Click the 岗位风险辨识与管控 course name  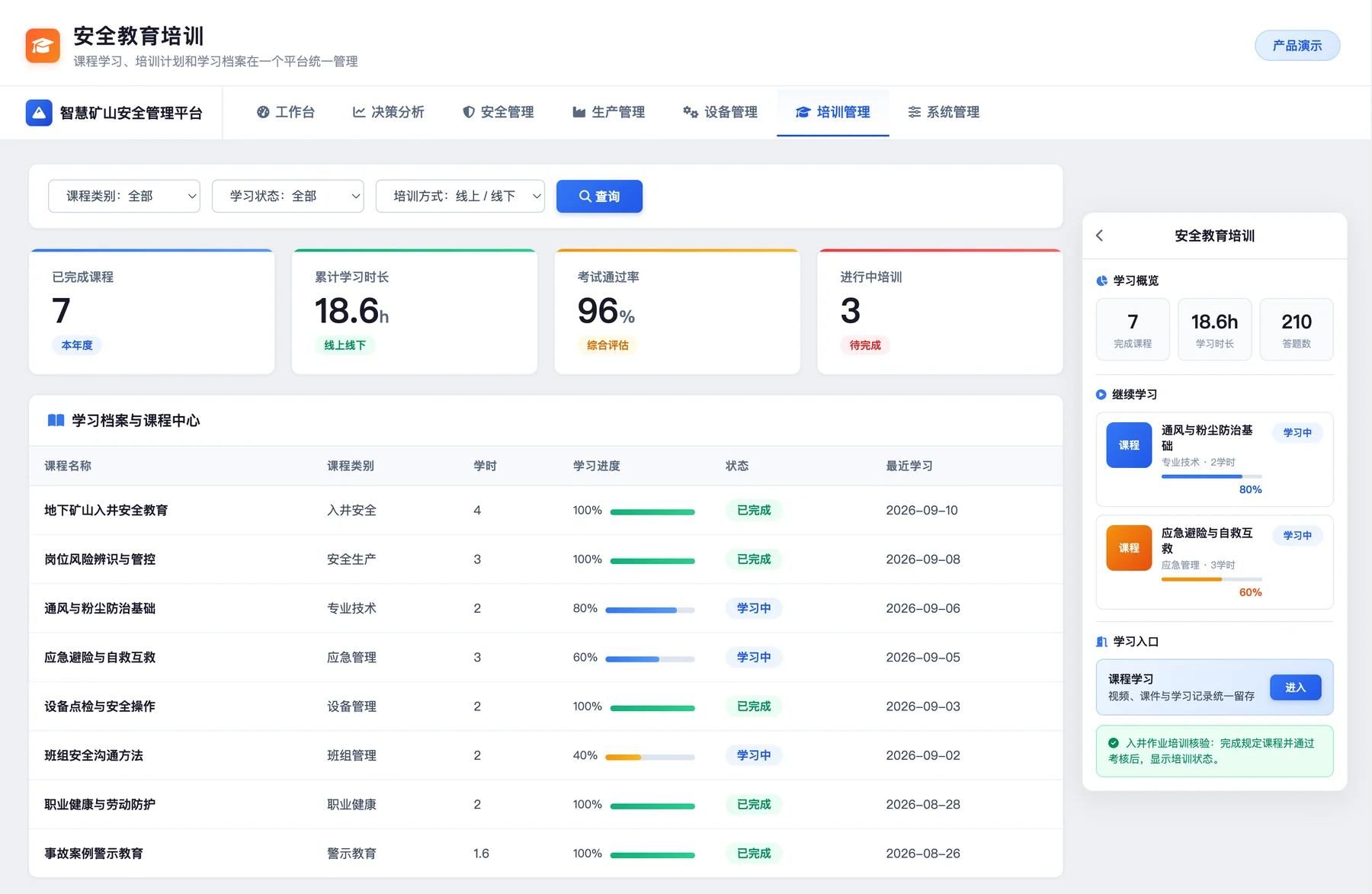100,559
